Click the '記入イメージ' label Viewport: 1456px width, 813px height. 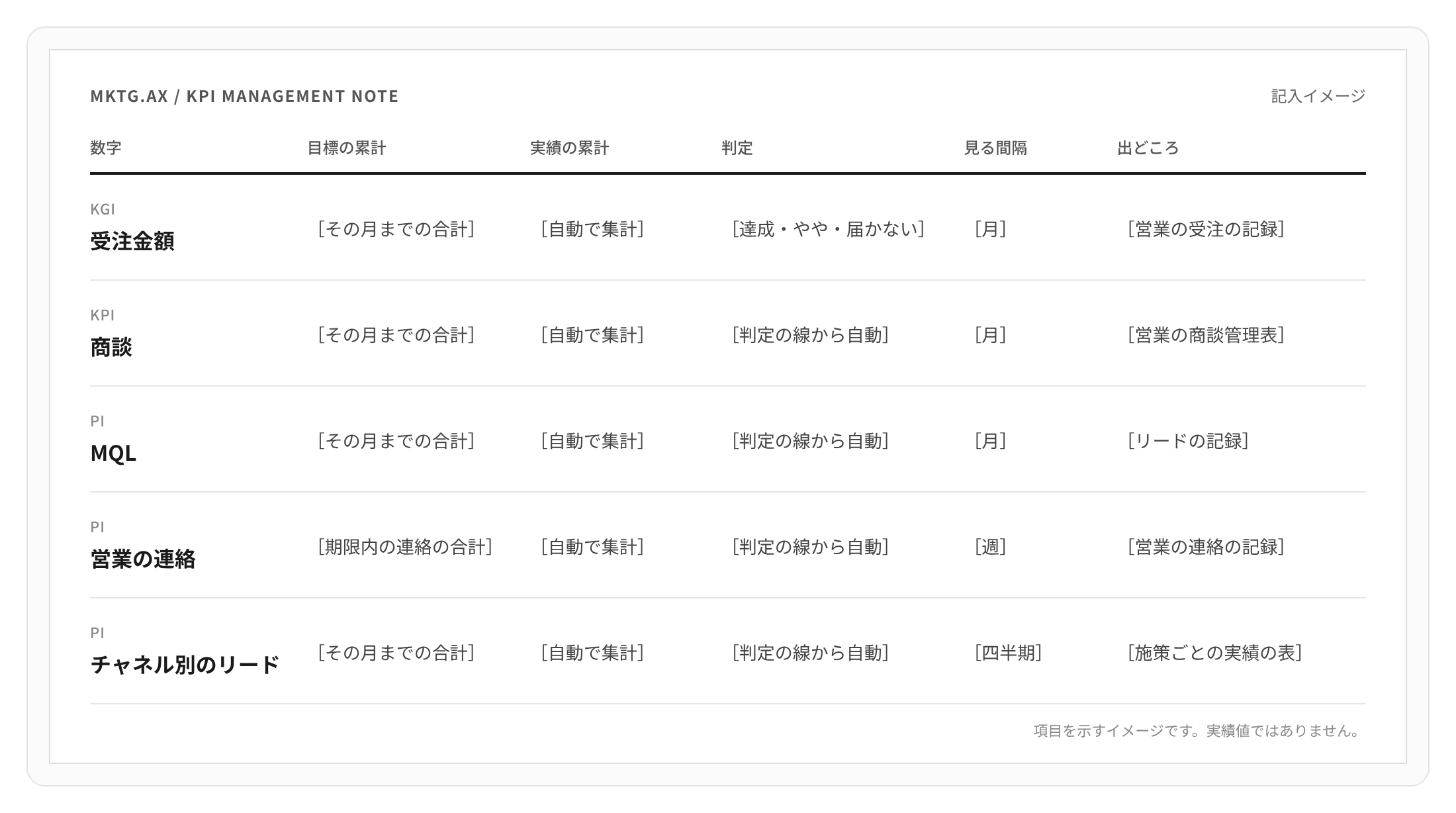click(x=1318, y=96)
